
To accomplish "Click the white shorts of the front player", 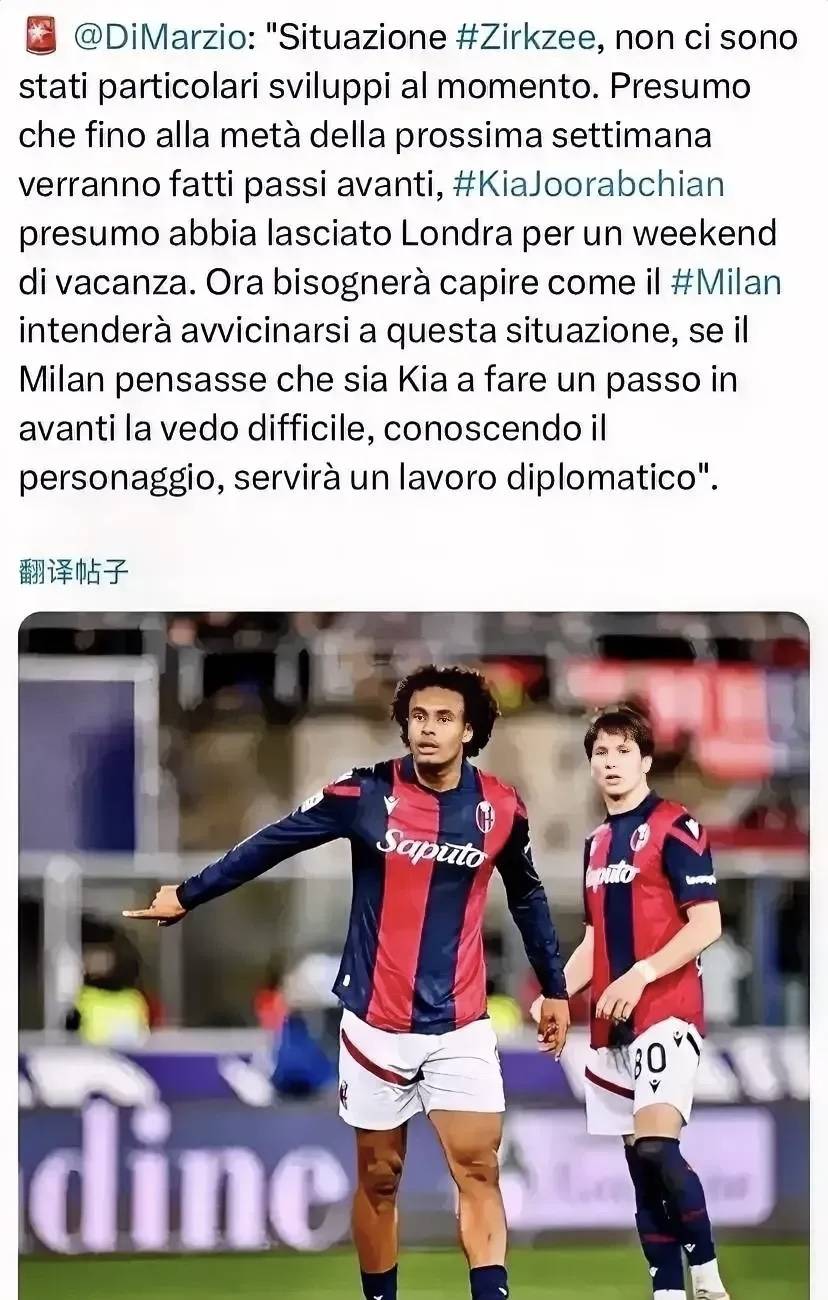I will click(420, 1066).
